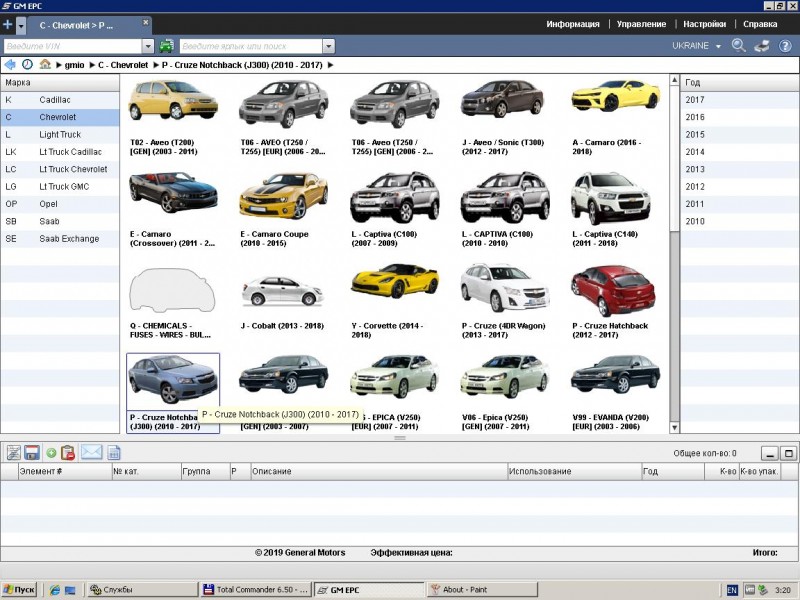The height and width of the screenshot is (600, 800).
Task: Click model list scrollbar down arrow
Action: click(674, 428)
